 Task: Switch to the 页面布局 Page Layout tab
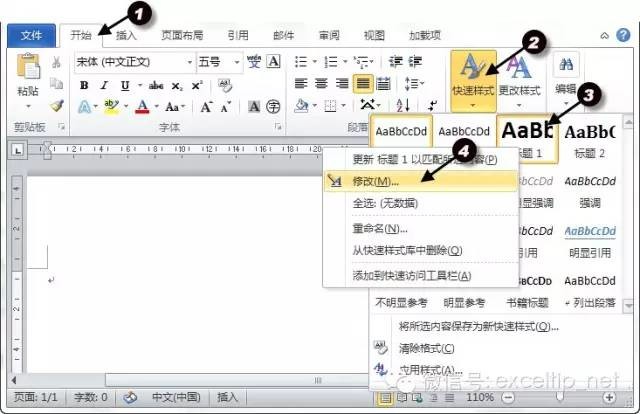pos(182,36)
